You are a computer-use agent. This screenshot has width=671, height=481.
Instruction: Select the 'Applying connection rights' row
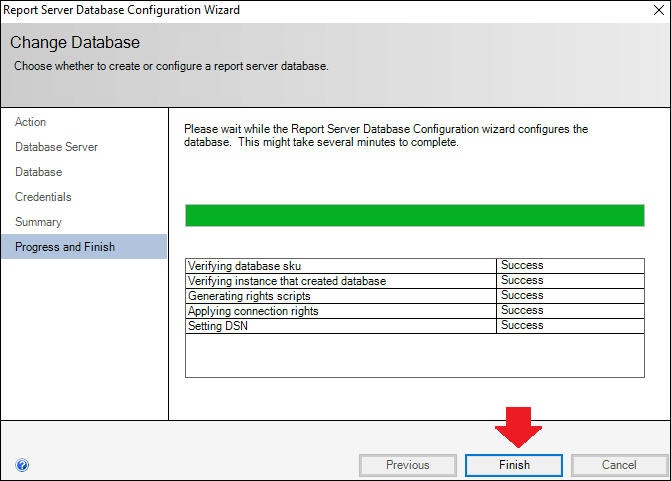click(415, 311)
